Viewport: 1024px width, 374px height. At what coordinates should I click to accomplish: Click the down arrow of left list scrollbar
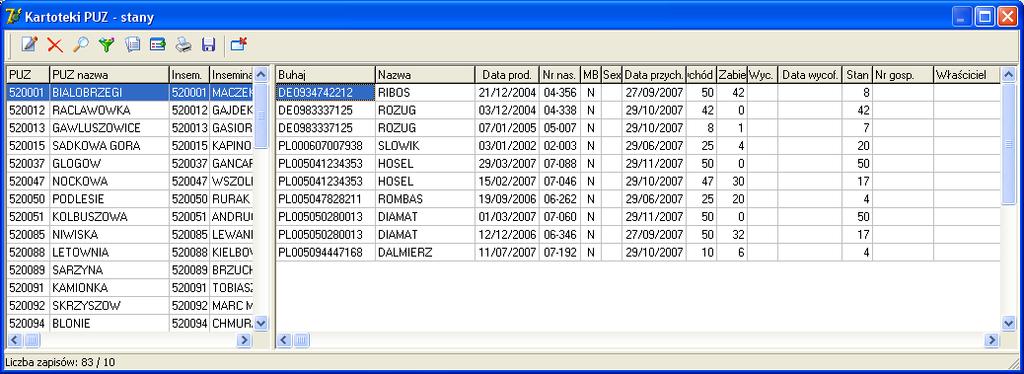(x=261, y=323)
